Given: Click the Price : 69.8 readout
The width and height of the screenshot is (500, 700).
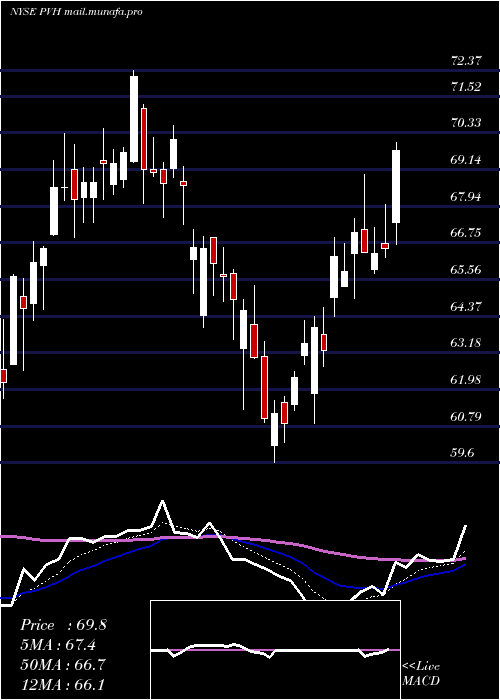Looking at the screenshot, I should tap(63, 625).
